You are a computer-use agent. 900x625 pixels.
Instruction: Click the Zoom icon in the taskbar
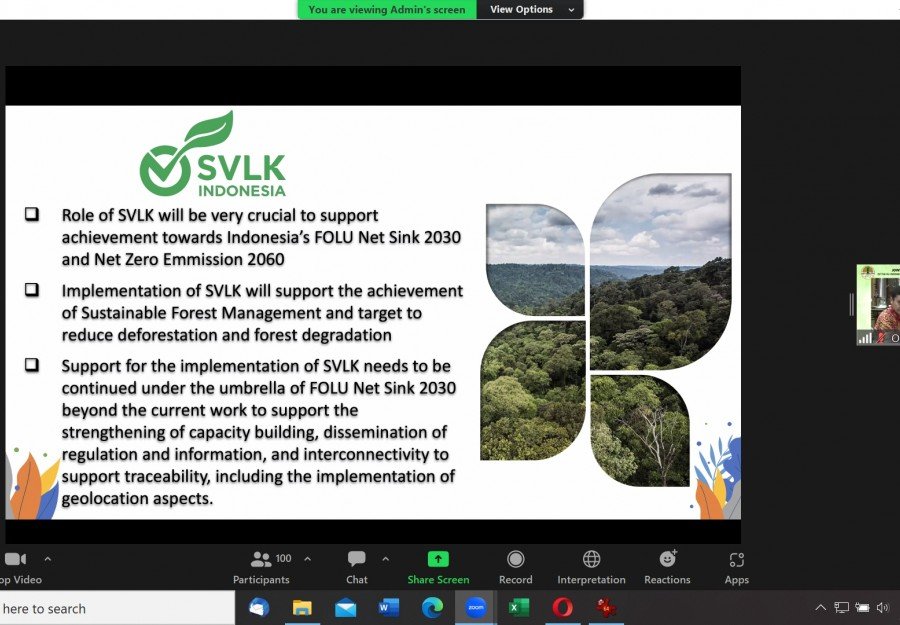pos(475,607)
